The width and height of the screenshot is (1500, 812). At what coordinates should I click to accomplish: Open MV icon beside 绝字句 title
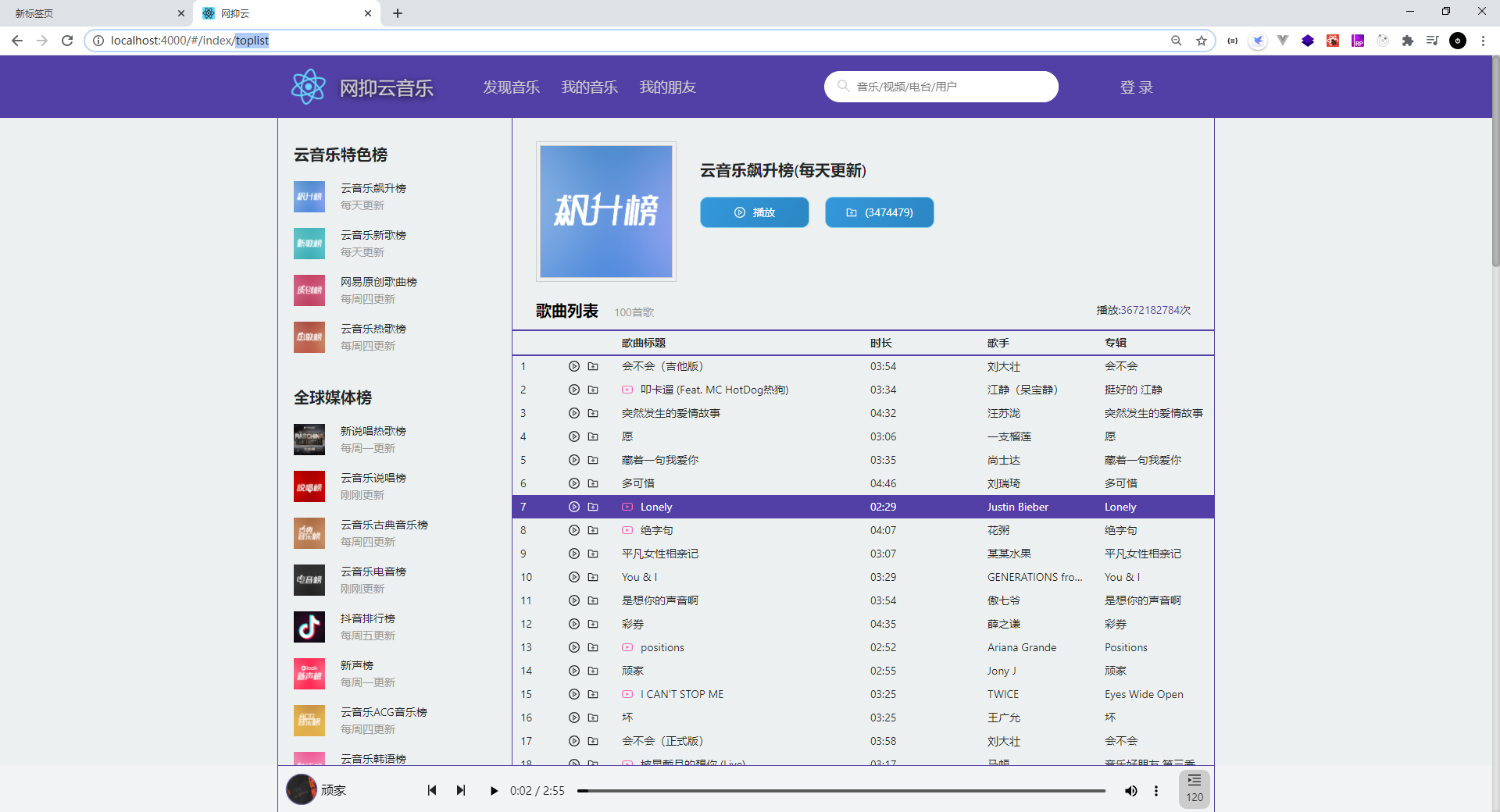point(627,530)
